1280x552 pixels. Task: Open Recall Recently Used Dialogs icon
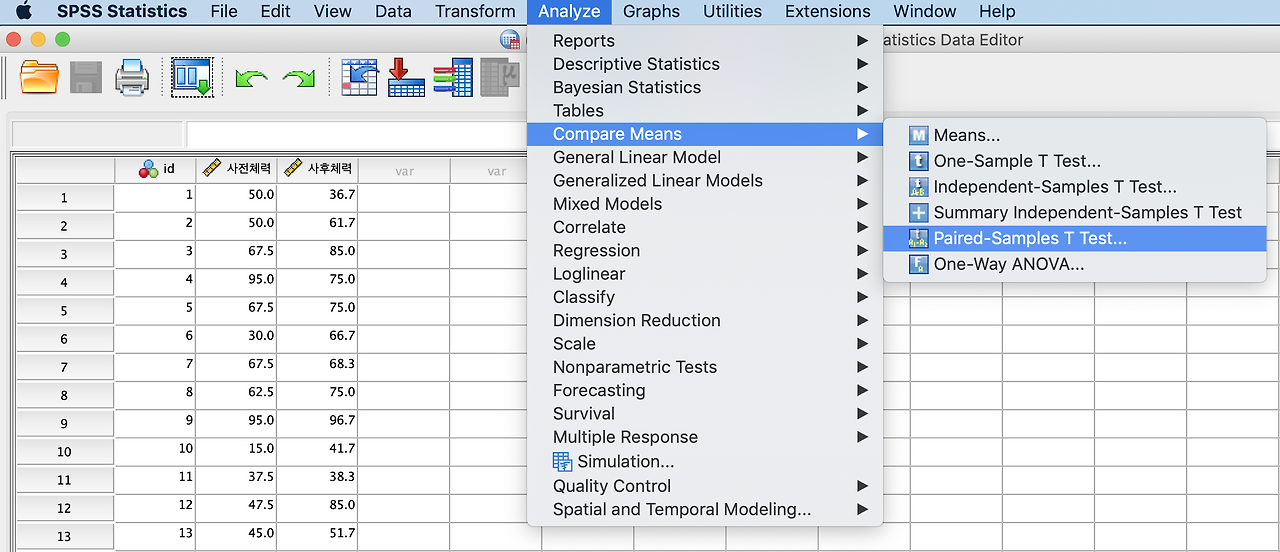click(x=191, y=77)
